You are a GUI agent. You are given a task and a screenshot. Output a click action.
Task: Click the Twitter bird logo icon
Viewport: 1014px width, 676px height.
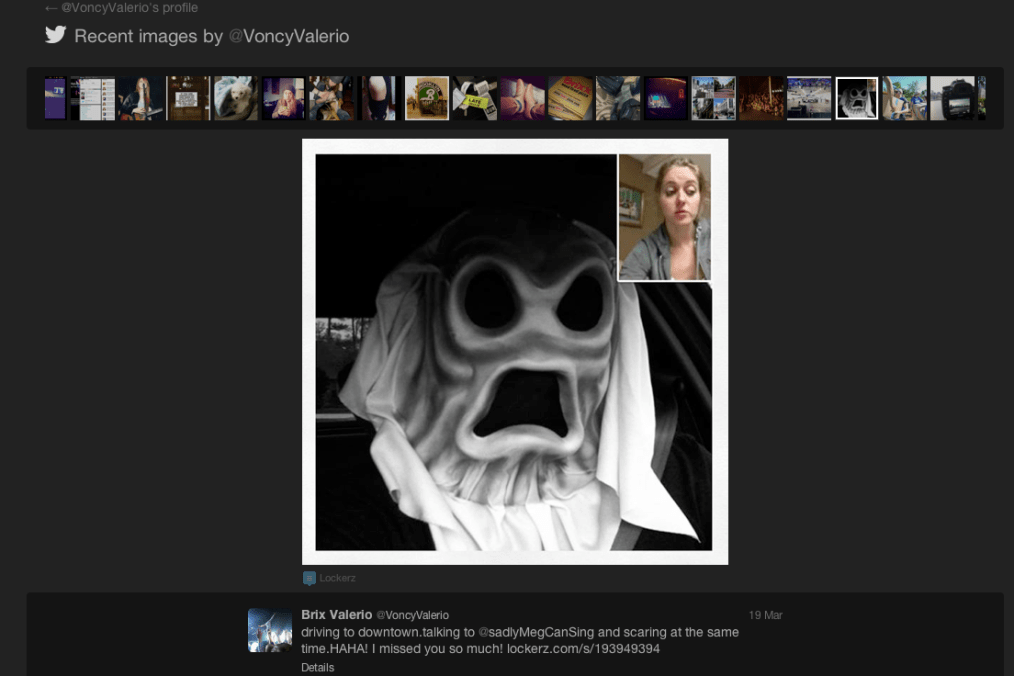tap(55, 35)
